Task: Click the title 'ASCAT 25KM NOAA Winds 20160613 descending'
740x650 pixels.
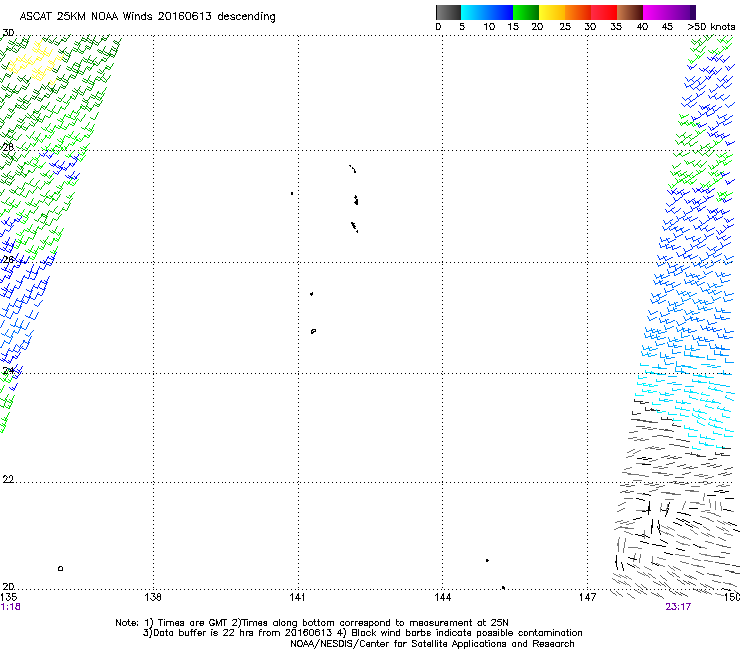Action: pos(147,17)
